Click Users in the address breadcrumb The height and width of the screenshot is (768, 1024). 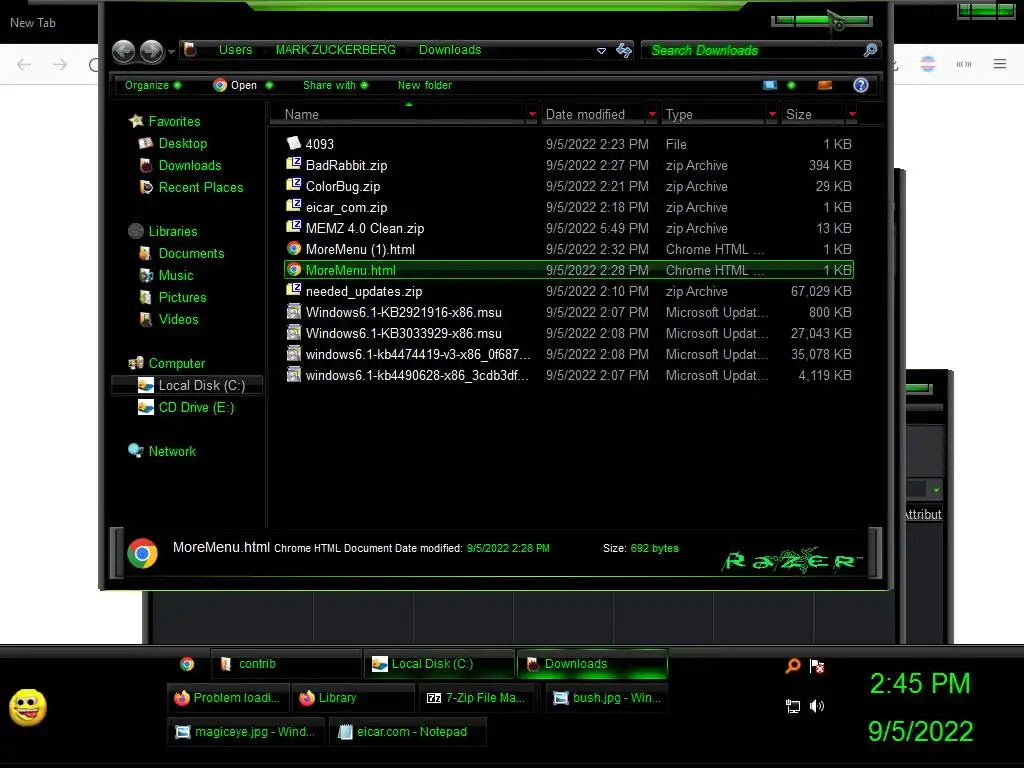(x=235, y=50)
